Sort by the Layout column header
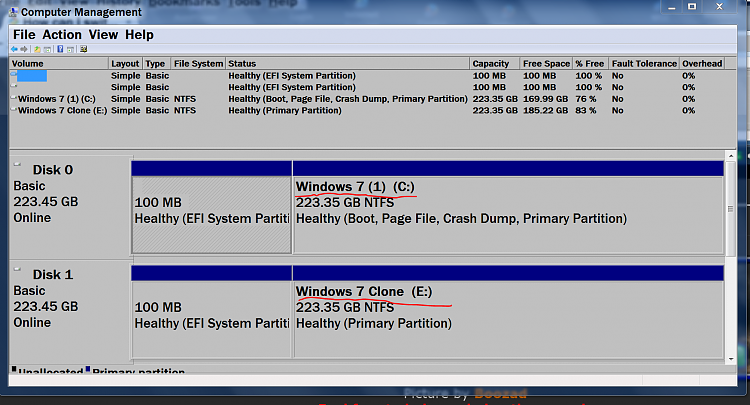The width and height of the screenshot is (750, 405). (125, 64)
